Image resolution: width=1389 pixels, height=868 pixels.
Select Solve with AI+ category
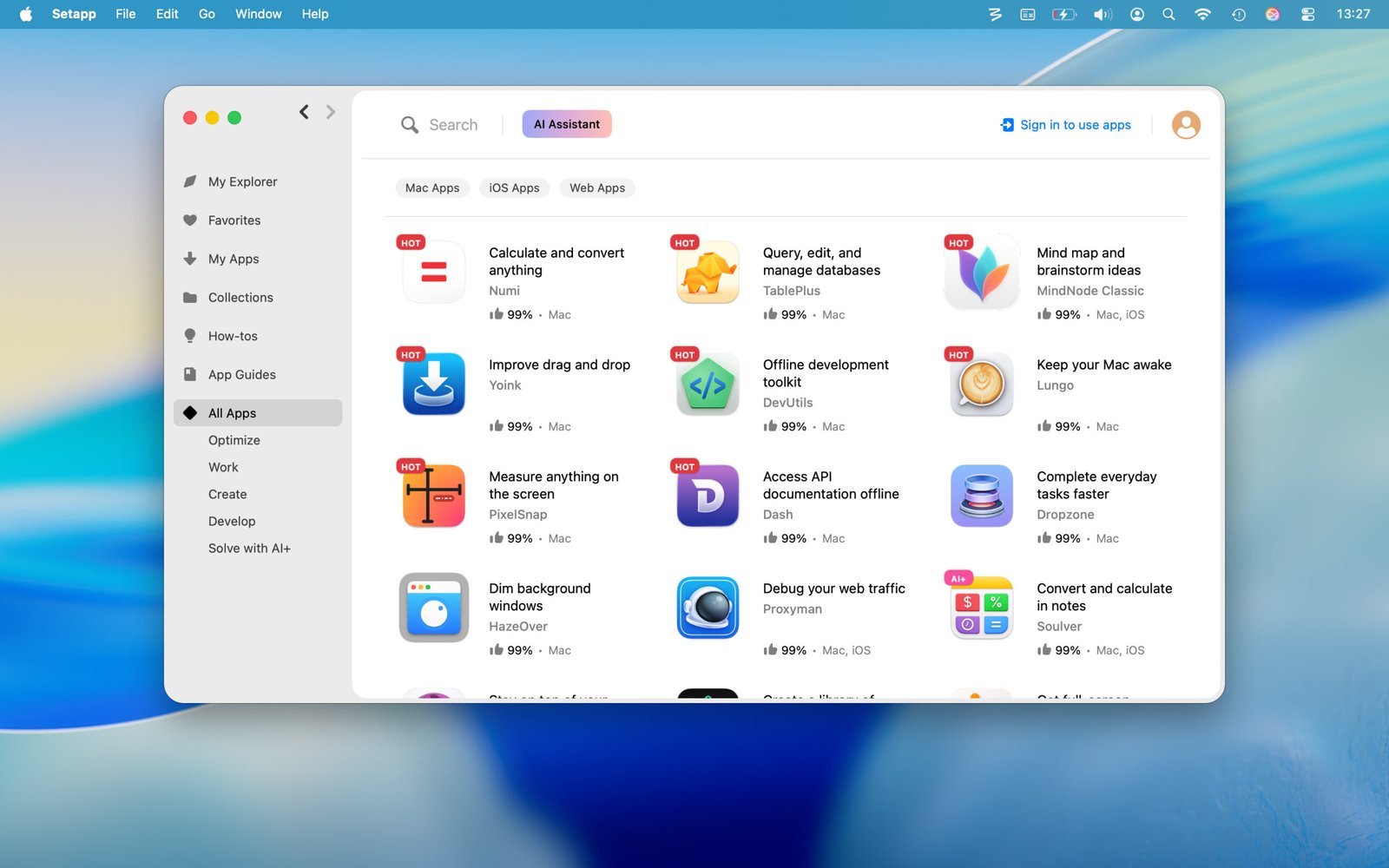click(249, 549)
